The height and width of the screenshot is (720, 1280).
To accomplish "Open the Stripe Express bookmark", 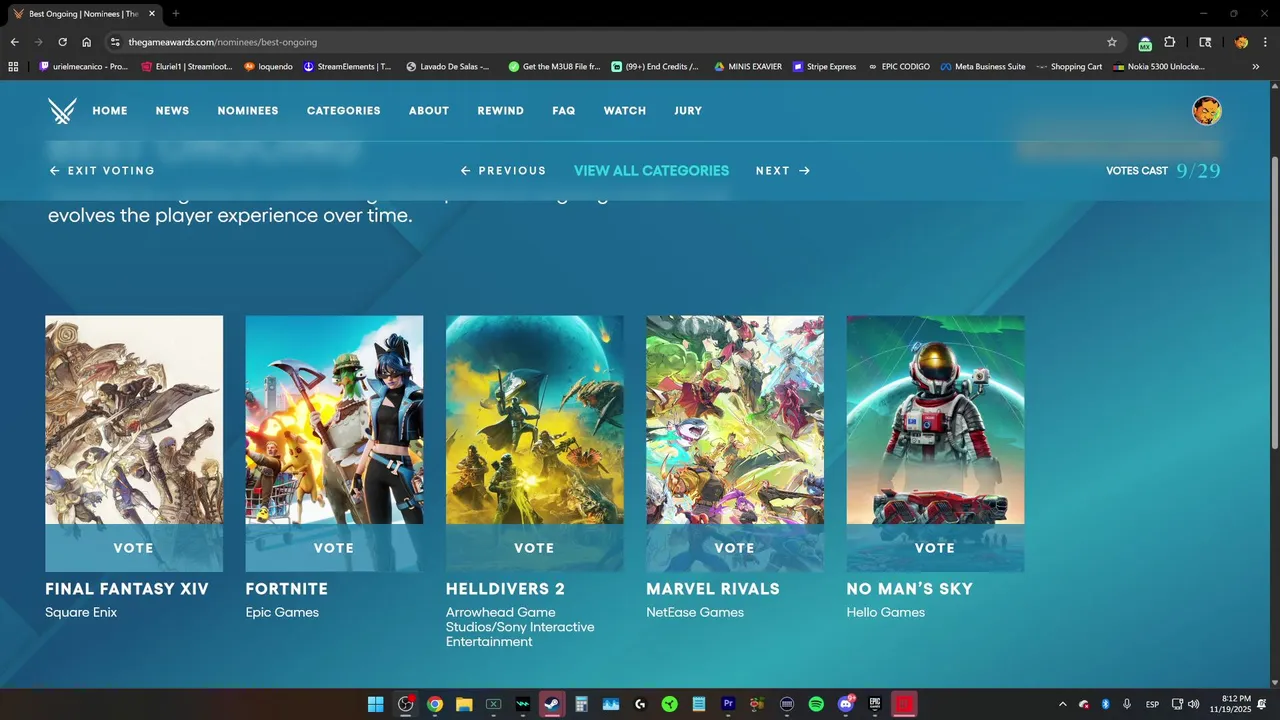I will (824, 67).
